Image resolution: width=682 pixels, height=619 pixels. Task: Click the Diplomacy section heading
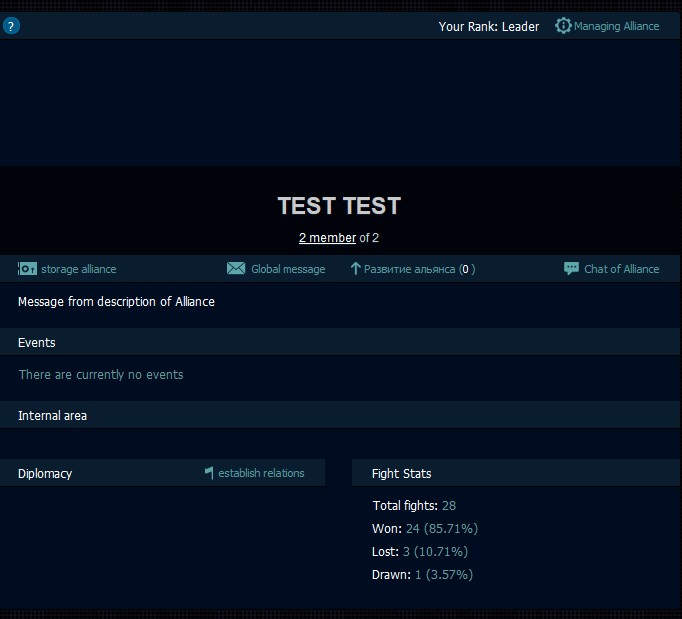tap(45, 474)
